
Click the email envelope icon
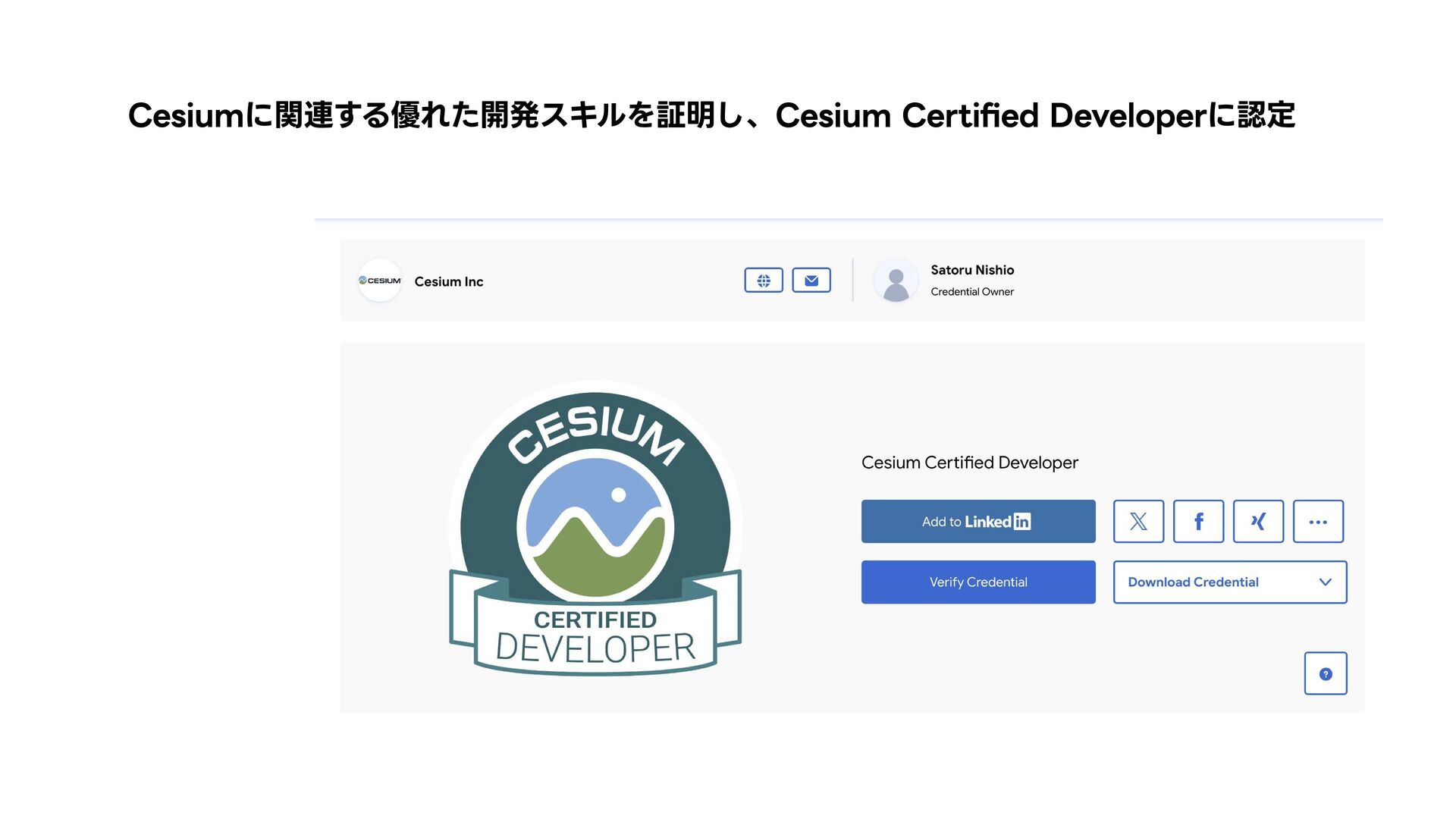811,281
